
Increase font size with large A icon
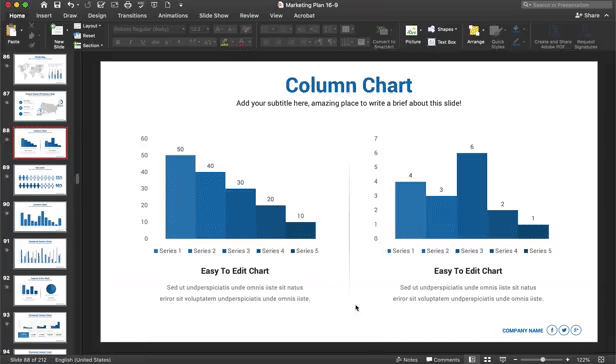[x=218, y=29]
